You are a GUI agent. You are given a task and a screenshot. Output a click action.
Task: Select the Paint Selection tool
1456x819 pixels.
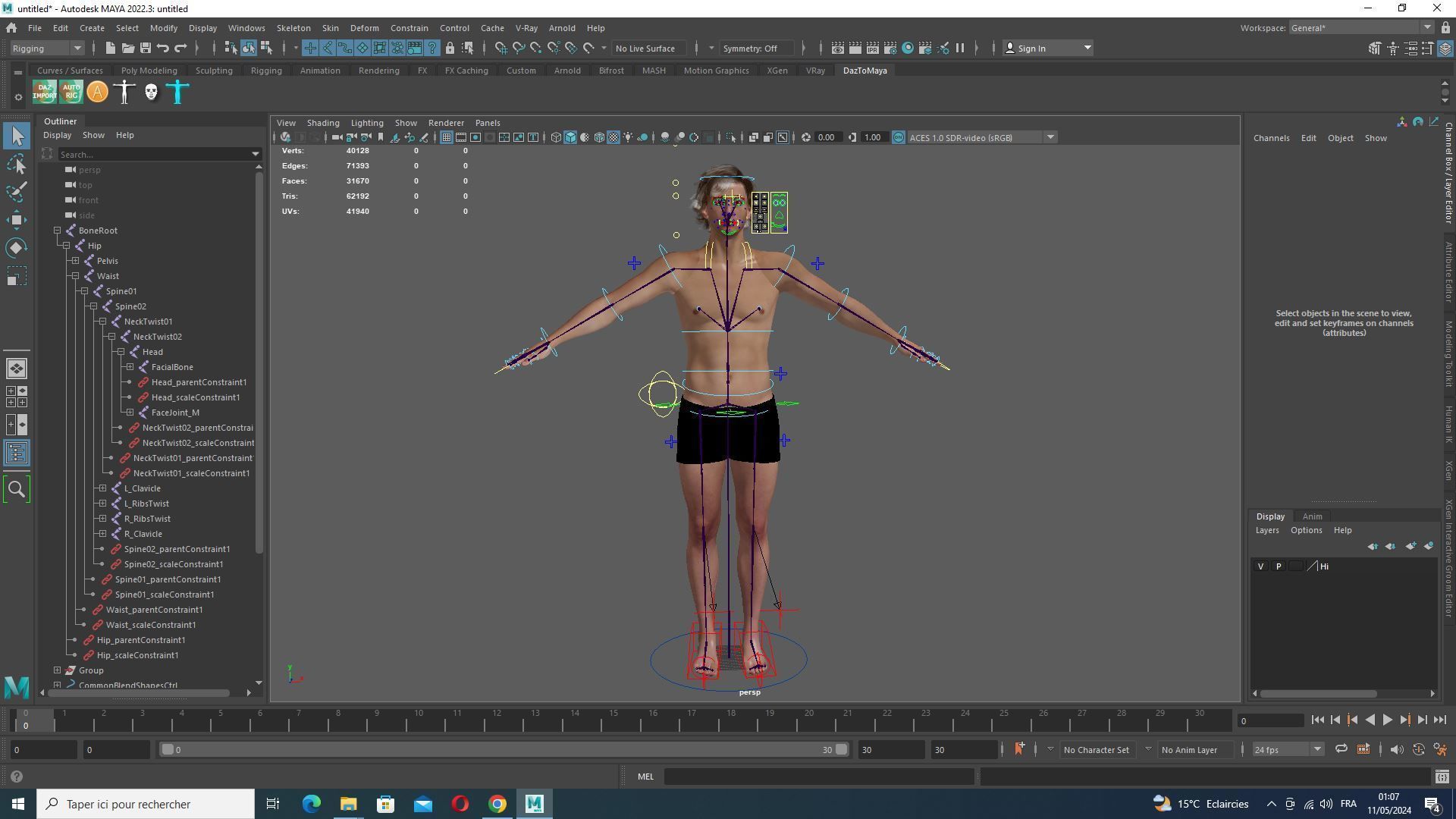[17, 192]
